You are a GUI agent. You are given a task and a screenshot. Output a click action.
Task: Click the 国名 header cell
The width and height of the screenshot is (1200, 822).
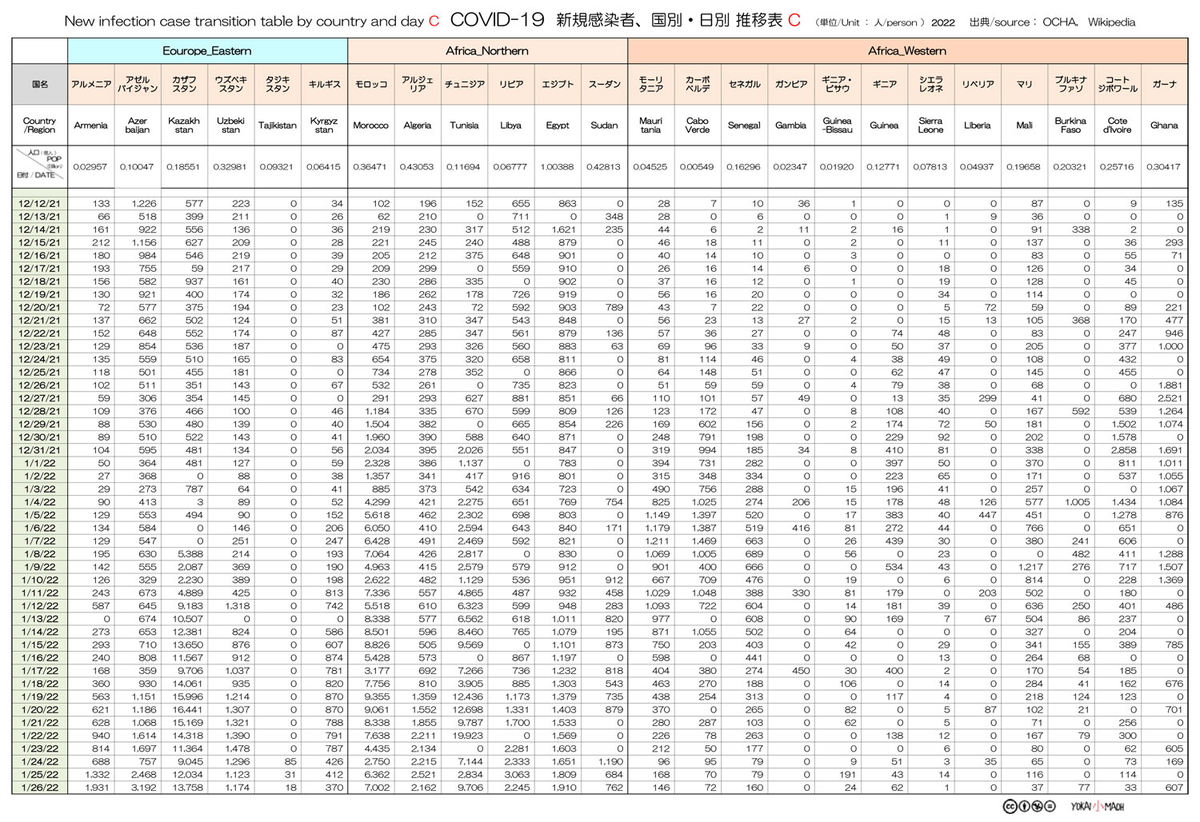click(41, 85)
